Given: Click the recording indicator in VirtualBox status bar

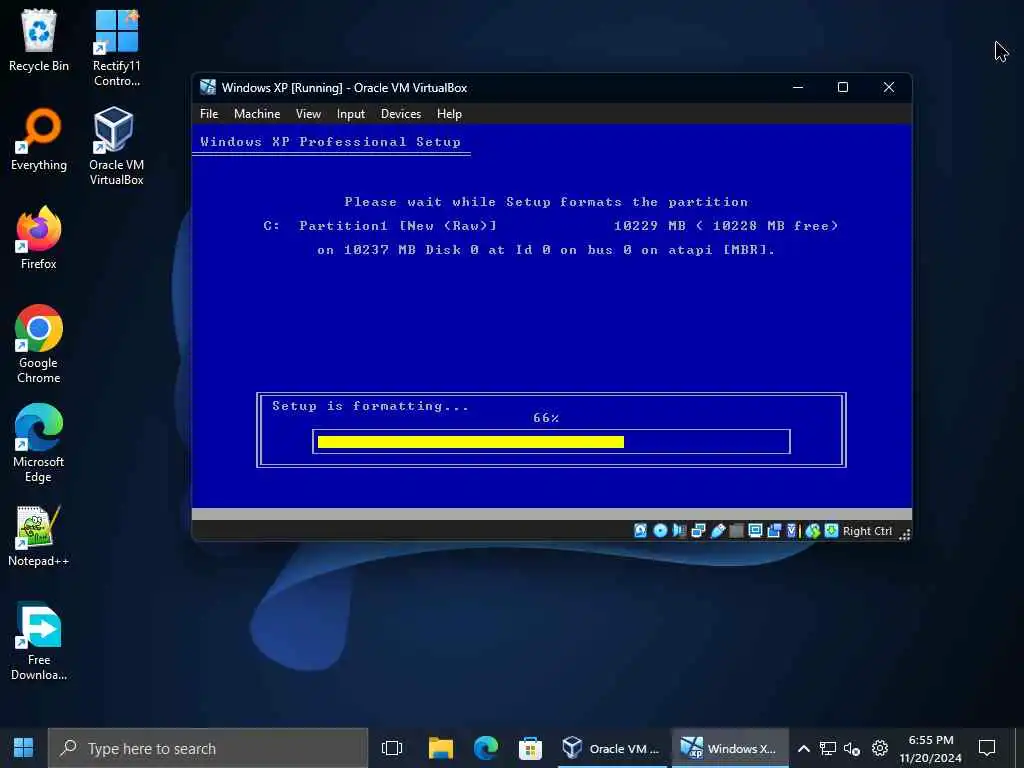Looking at the screenshot, I should tap(774, 530).
